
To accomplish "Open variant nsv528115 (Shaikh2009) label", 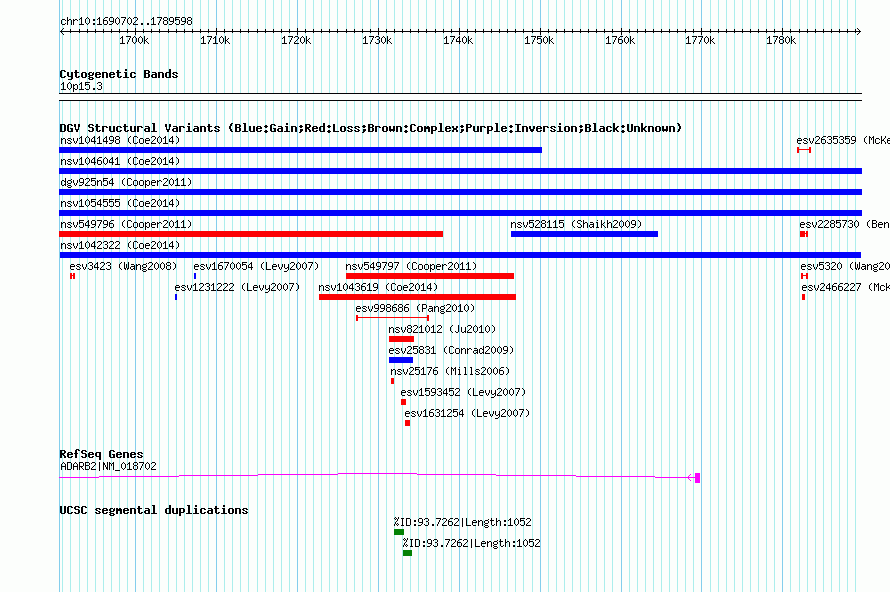I will pyautogui.click(x=576, y=224).
